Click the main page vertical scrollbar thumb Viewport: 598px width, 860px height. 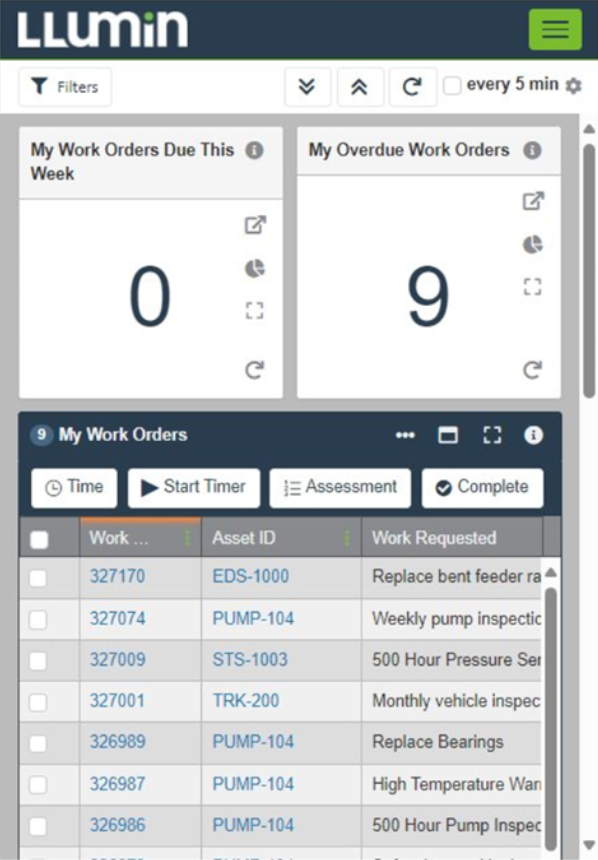point(589,271)
